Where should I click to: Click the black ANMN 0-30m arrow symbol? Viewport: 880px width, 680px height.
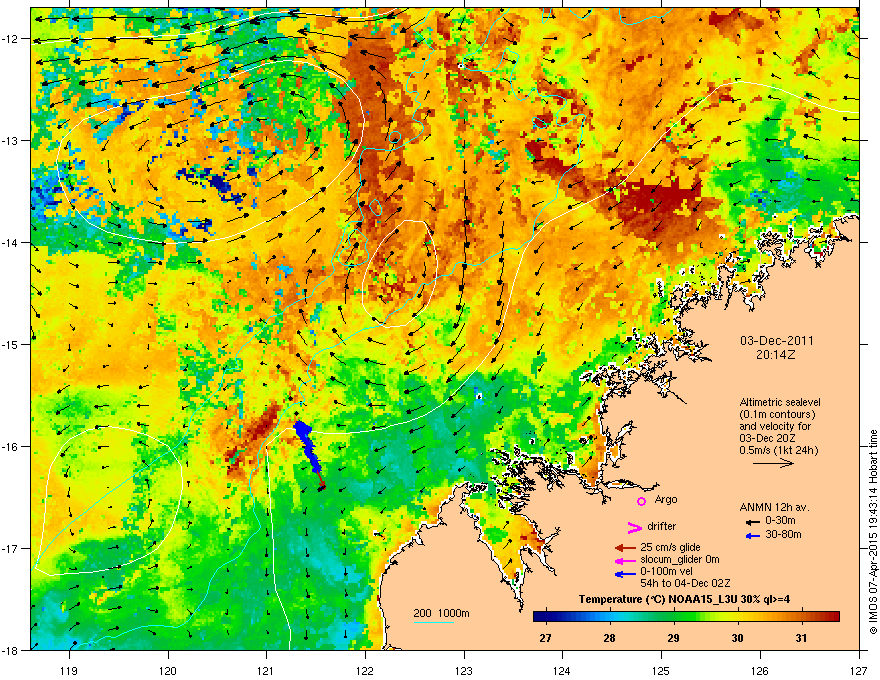(x=753, y=522)
